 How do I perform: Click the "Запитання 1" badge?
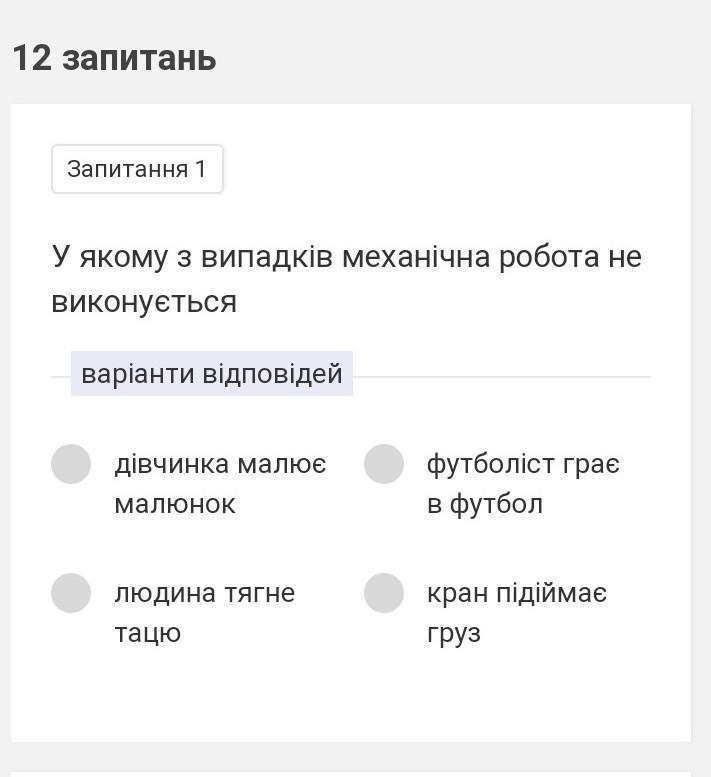[137, 169]
